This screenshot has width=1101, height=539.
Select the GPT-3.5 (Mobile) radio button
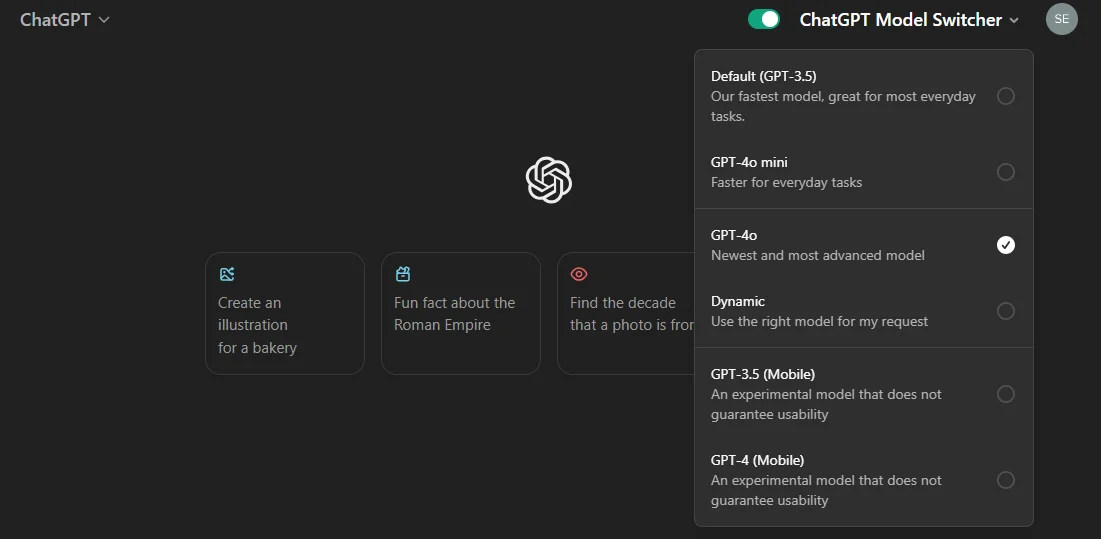tap(1006, 394)
